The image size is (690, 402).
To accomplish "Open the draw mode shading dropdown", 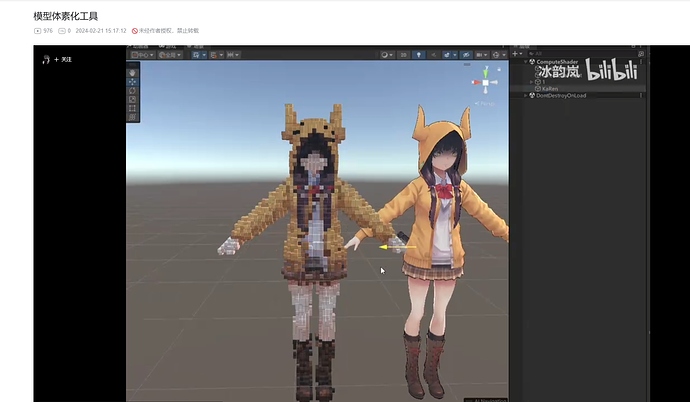I will (x=387, y=55).
